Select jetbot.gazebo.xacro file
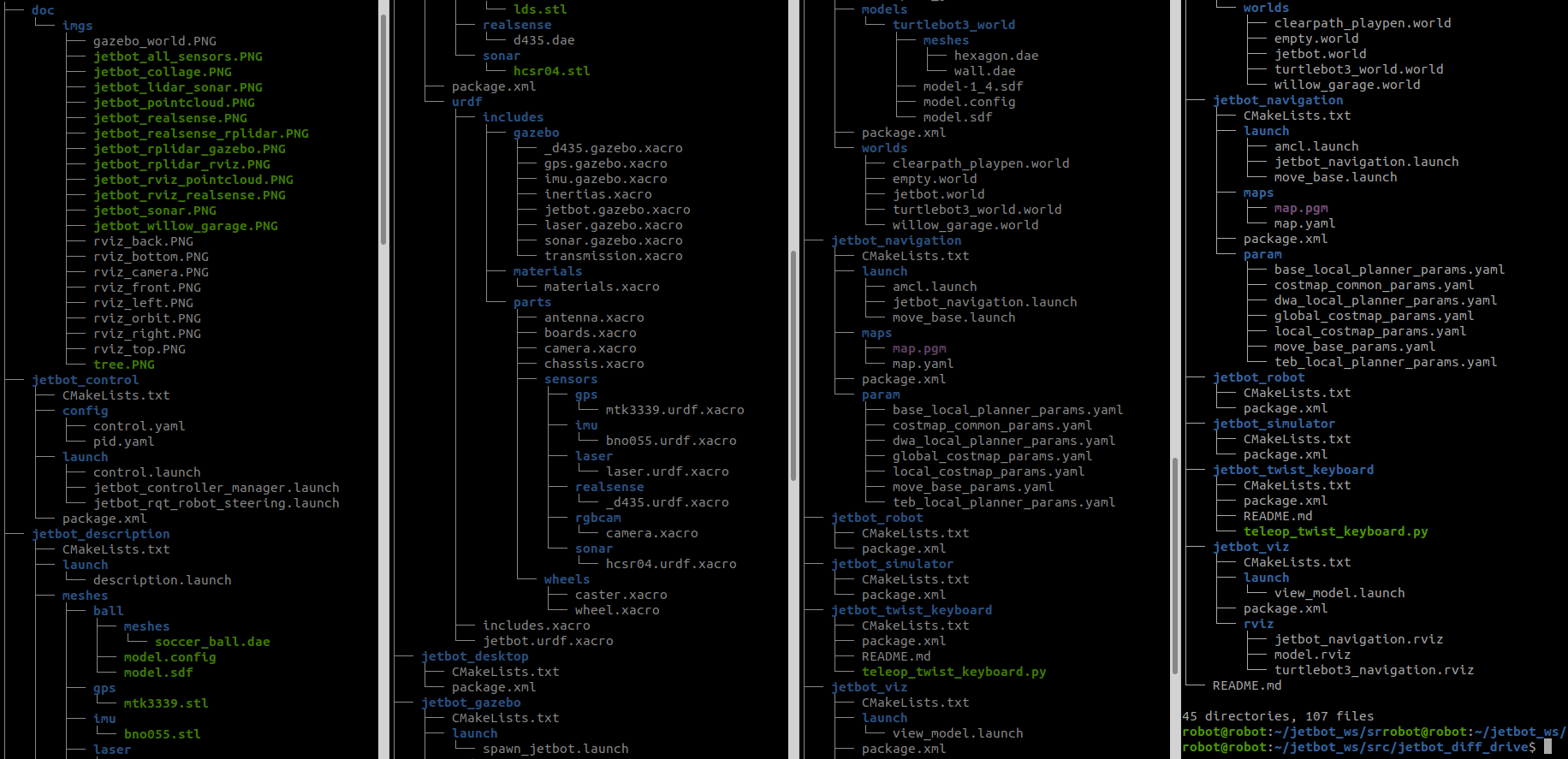 (x=617, y=210)
